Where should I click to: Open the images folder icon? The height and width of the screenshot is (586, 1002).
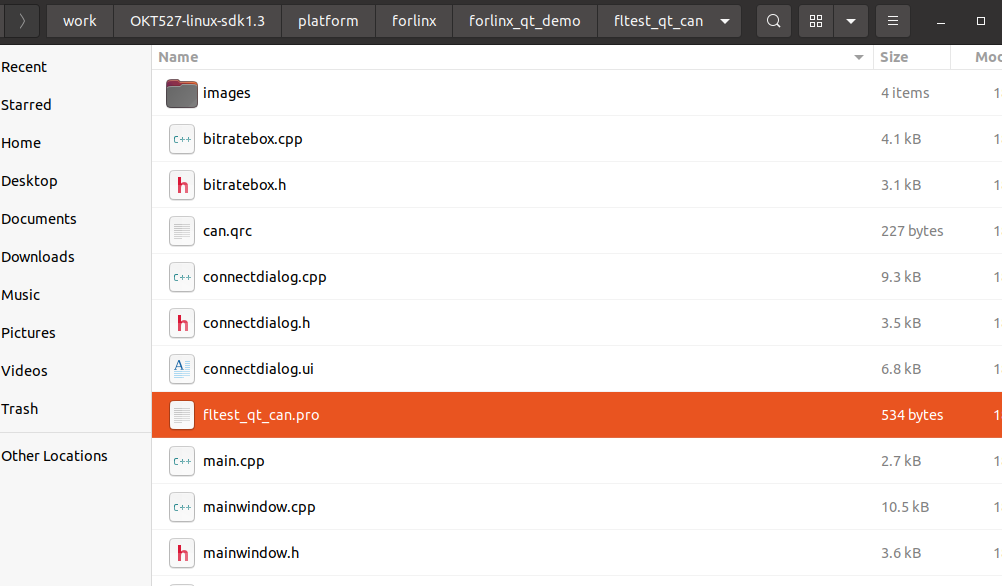[181, 93]
